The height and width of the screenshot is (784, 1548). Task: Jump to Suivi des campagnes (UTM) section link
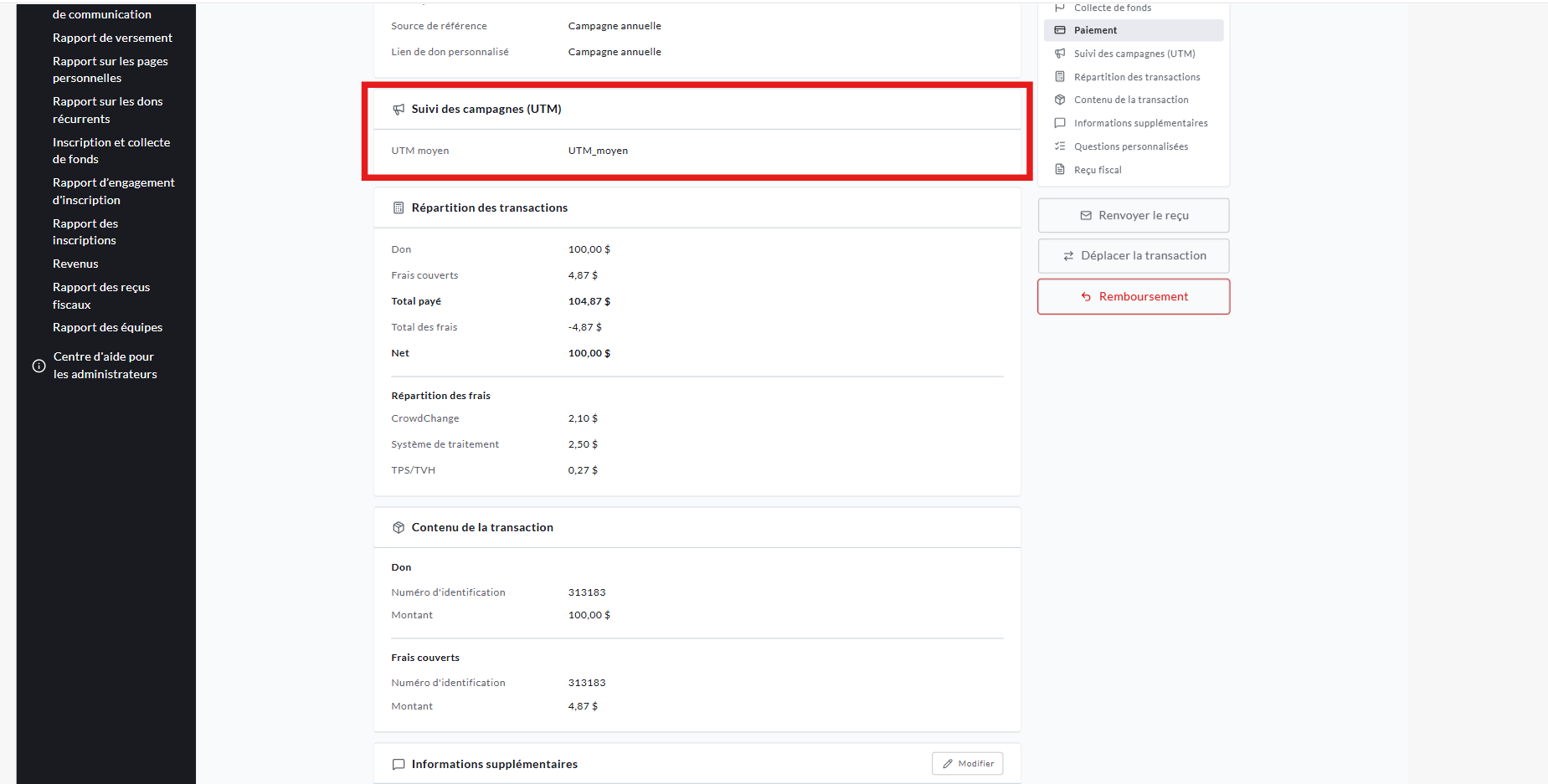[1134, 54]
